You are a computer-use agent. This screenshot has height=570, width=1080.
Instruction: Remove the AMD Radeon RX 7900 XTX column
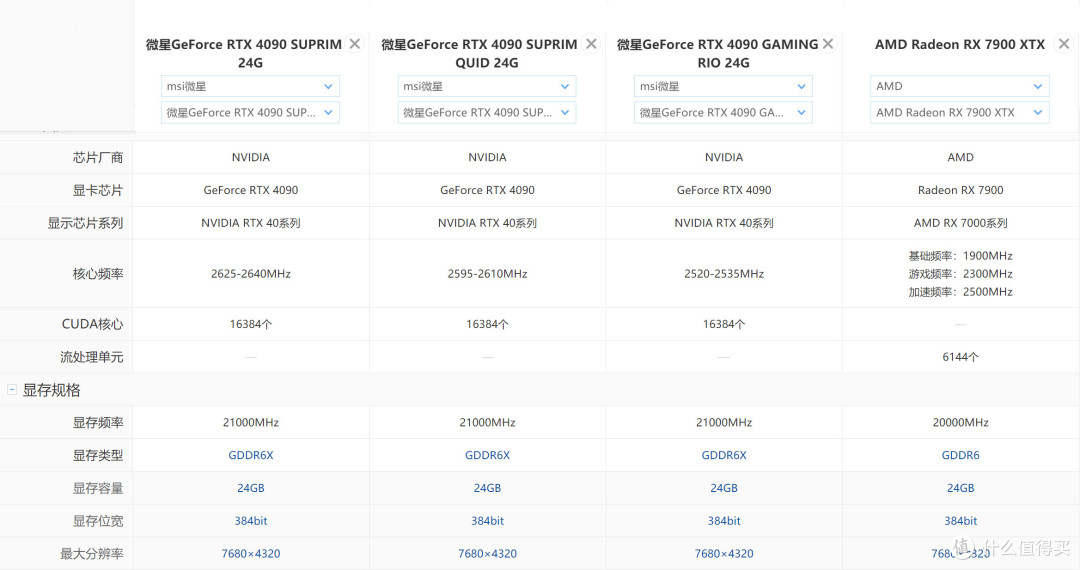(x=1064, y=44)
